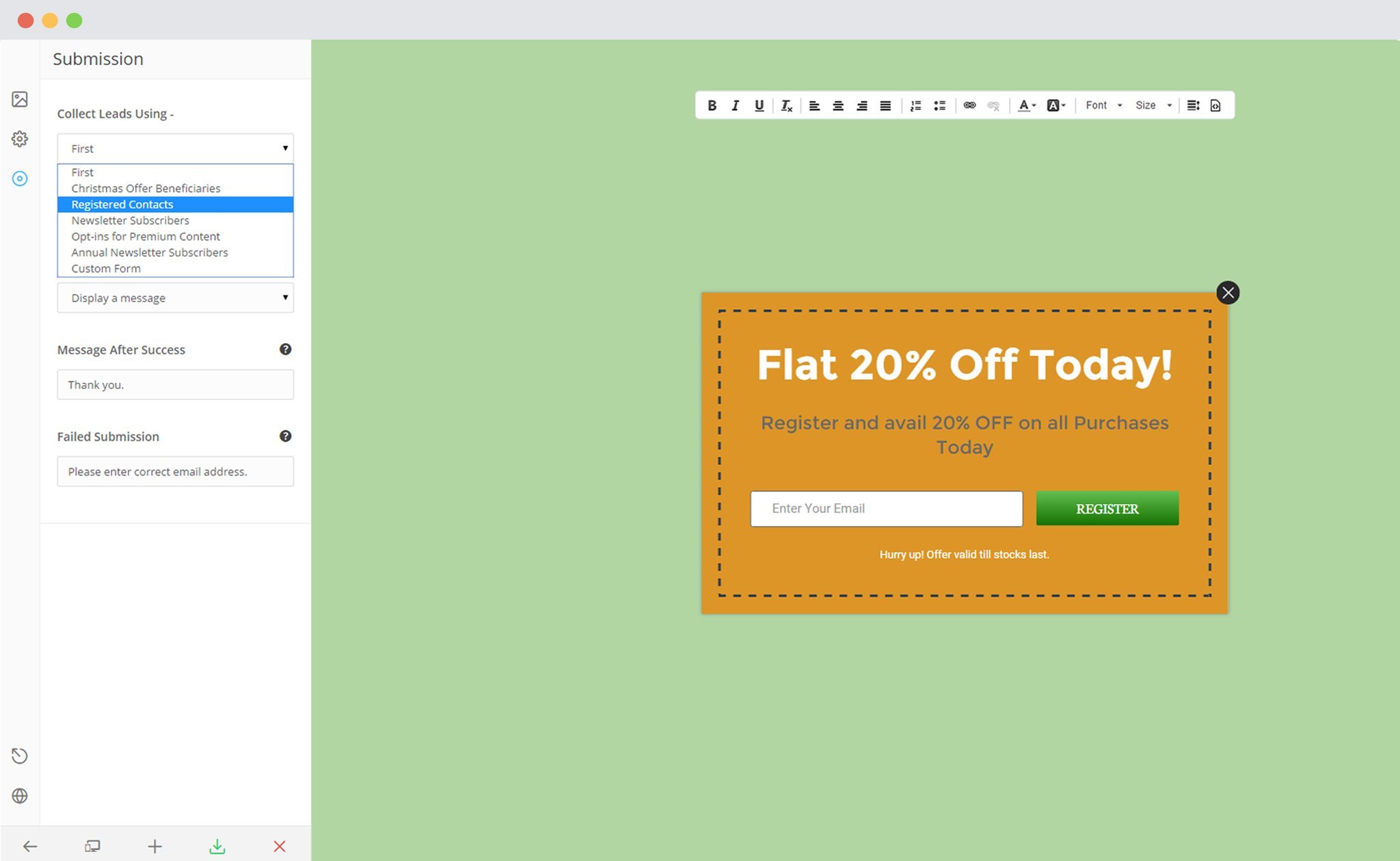The height and width of the screenshot is (861, 1400).
Task: Click the font color swatch icon
Action: click(x=1023, y=104)
